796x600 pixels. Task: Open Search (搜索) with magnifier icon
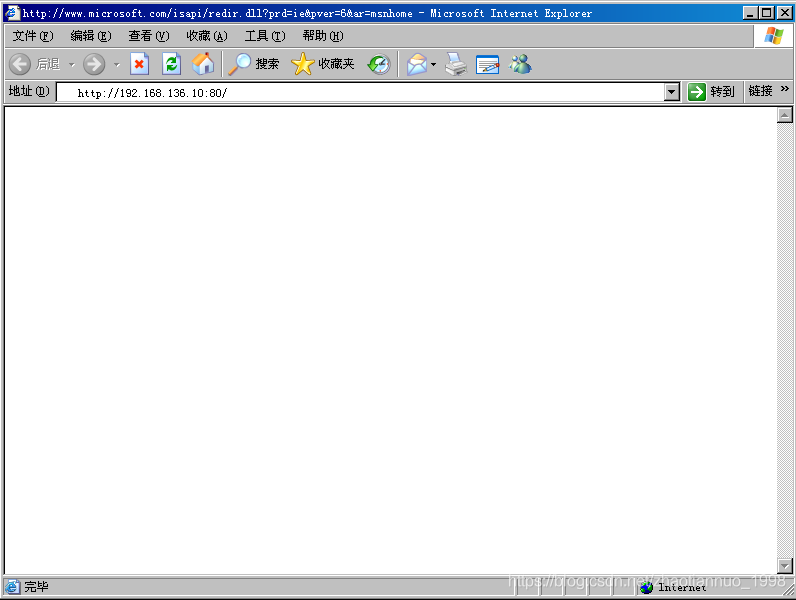tap(253, 64)
